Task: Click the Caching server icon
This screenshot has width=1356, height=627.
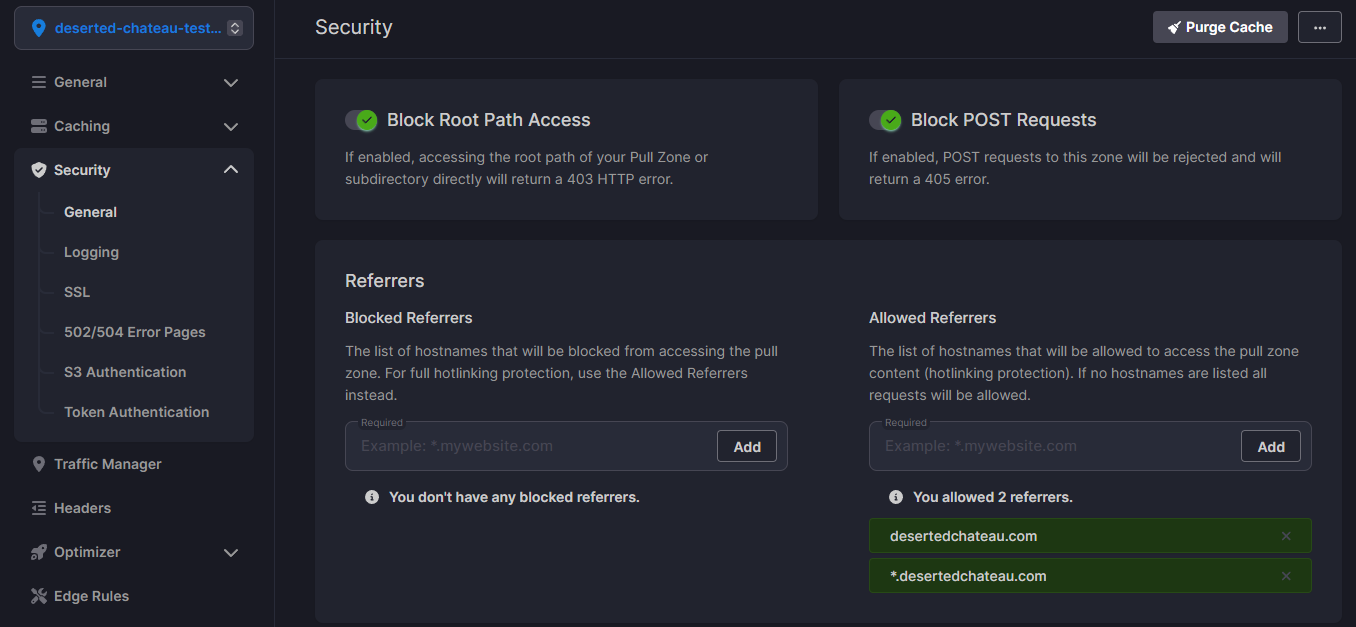Action: point(39,126)
